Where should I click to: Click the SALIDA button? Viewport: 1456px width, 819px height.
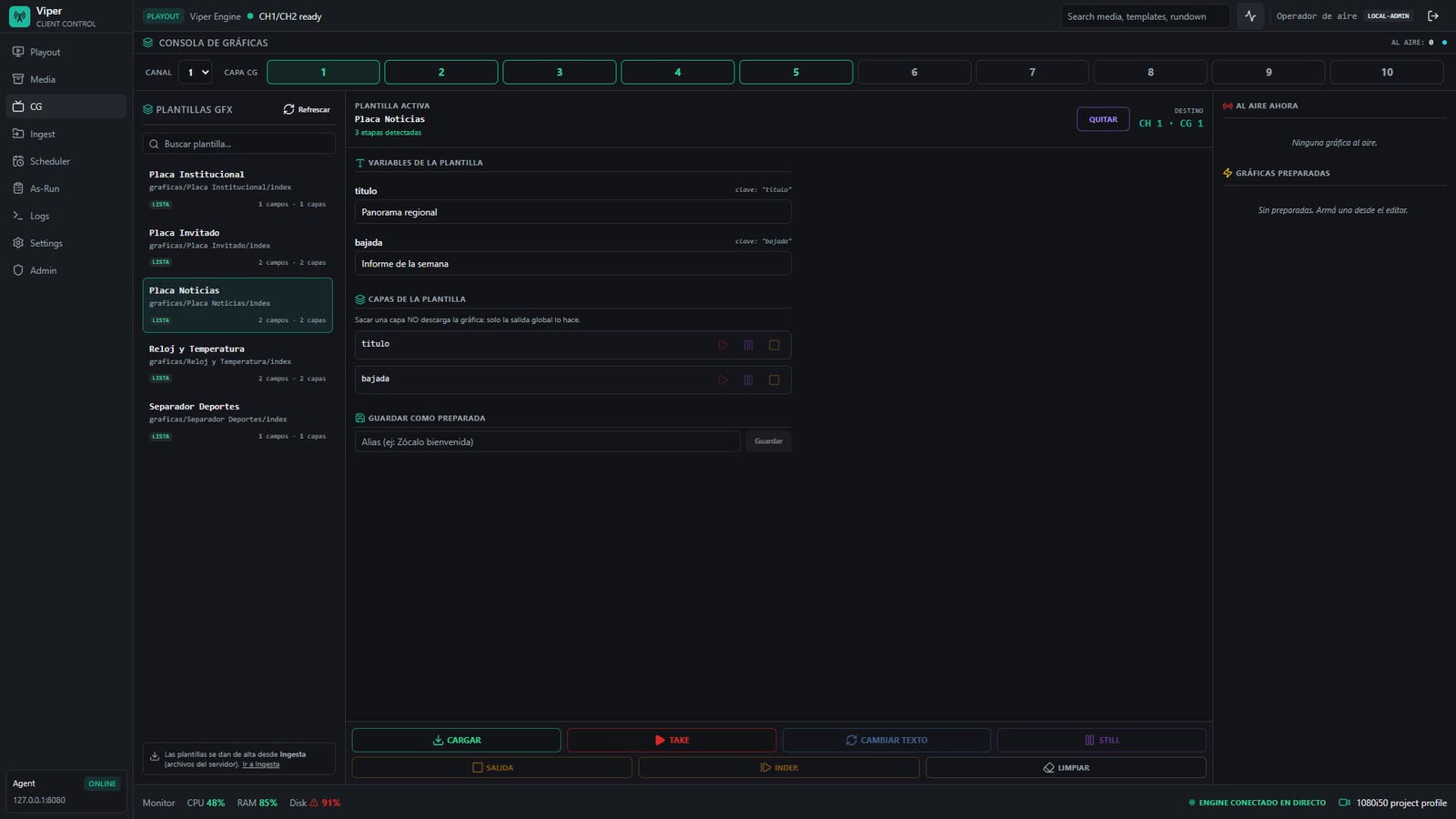492,767
